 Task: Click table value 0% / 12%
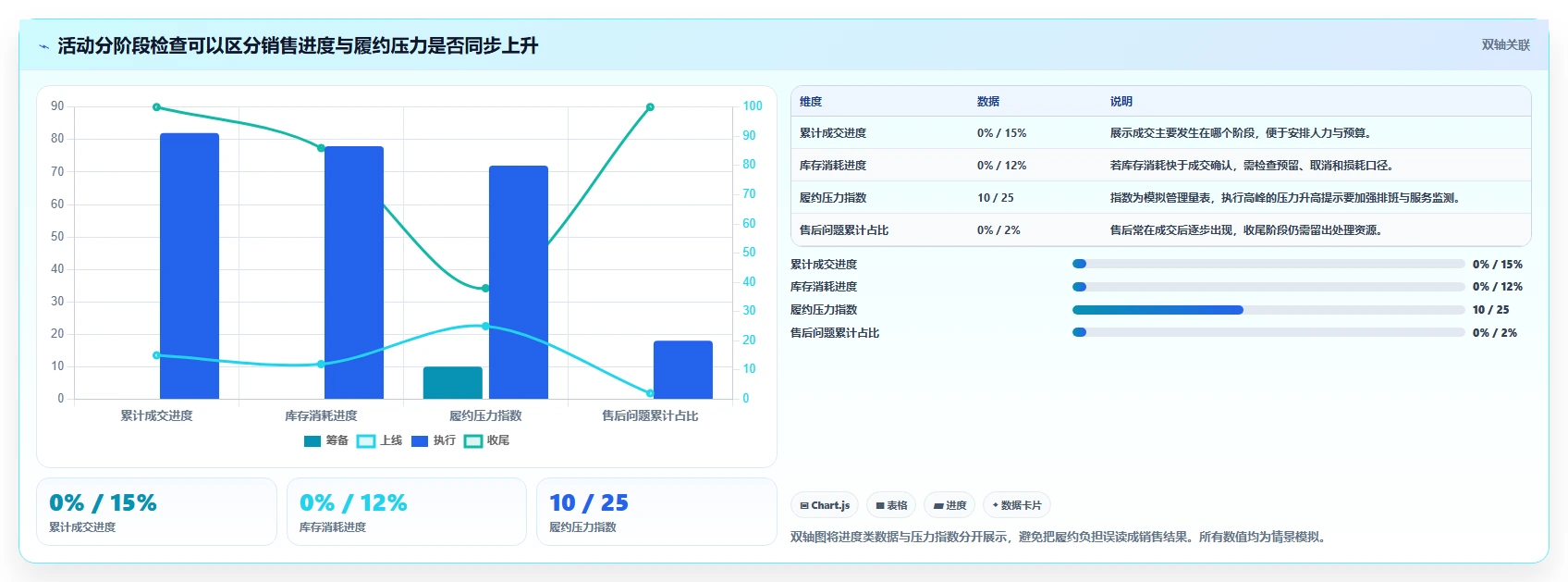click(x=1001, y=166)
